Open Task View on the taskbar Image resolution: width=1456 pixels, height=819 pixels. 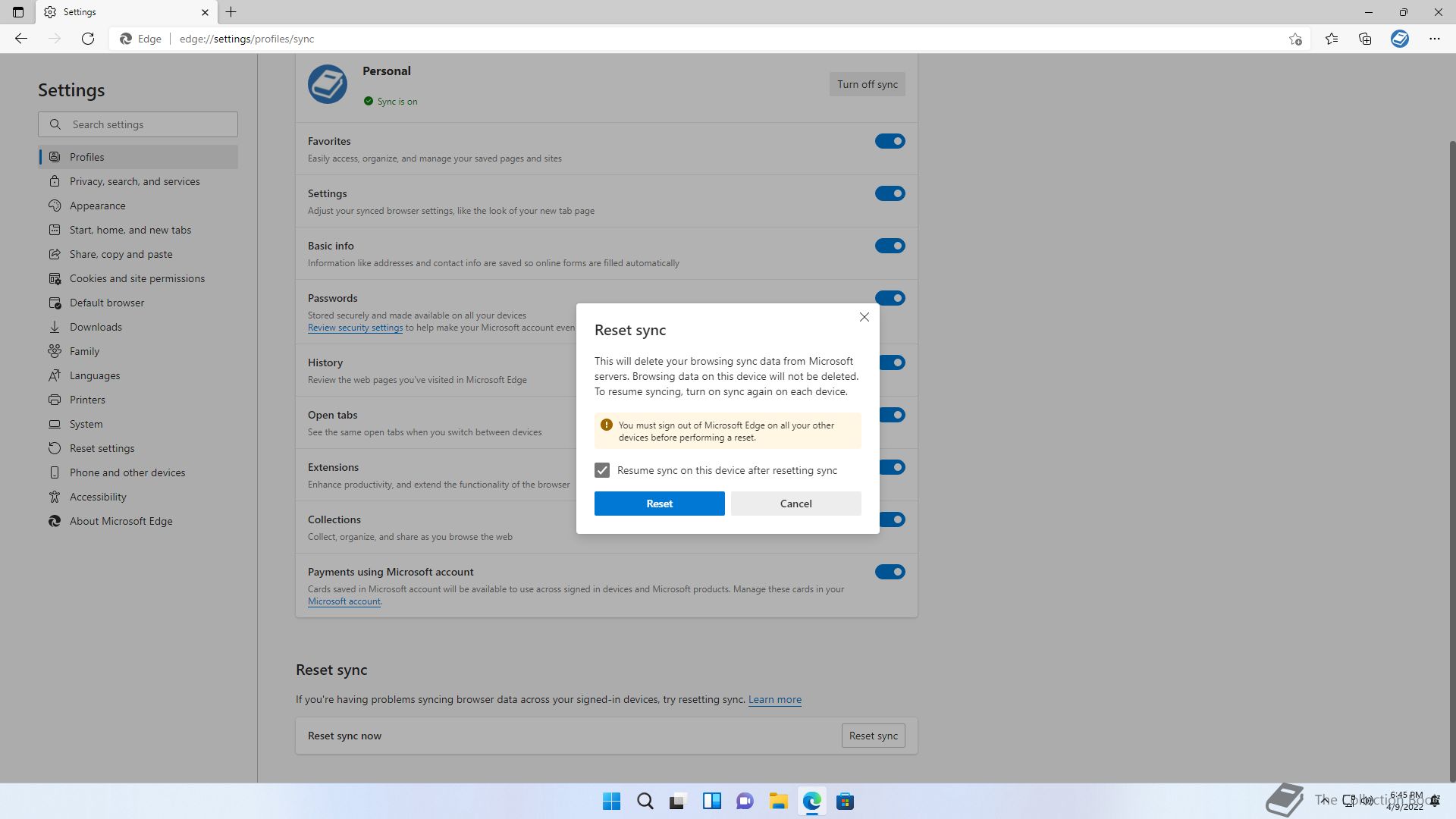(x=678, y=802)
